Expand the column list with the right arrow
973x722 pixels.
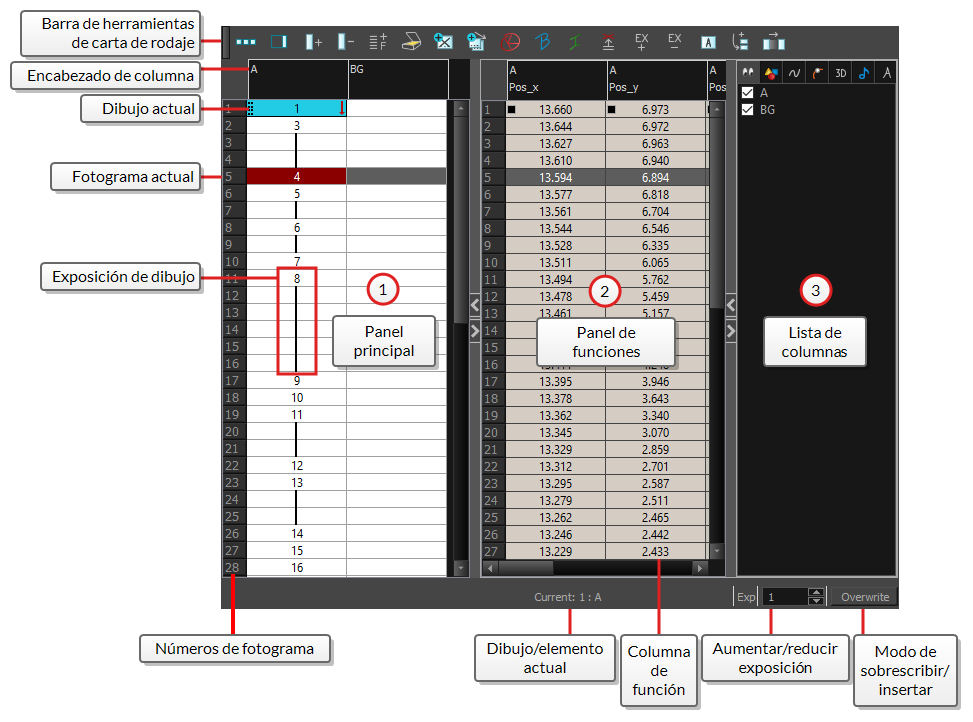pos(731,331)
